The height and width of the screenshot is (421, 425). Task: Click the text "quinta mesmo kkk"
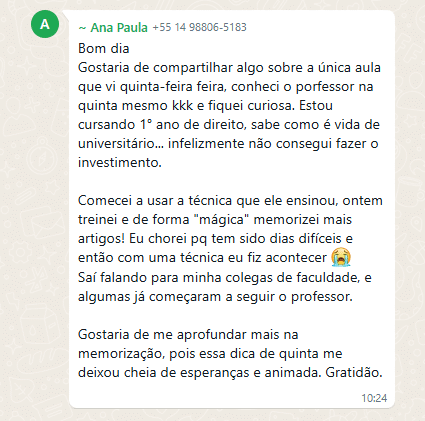tap(135, 106)
